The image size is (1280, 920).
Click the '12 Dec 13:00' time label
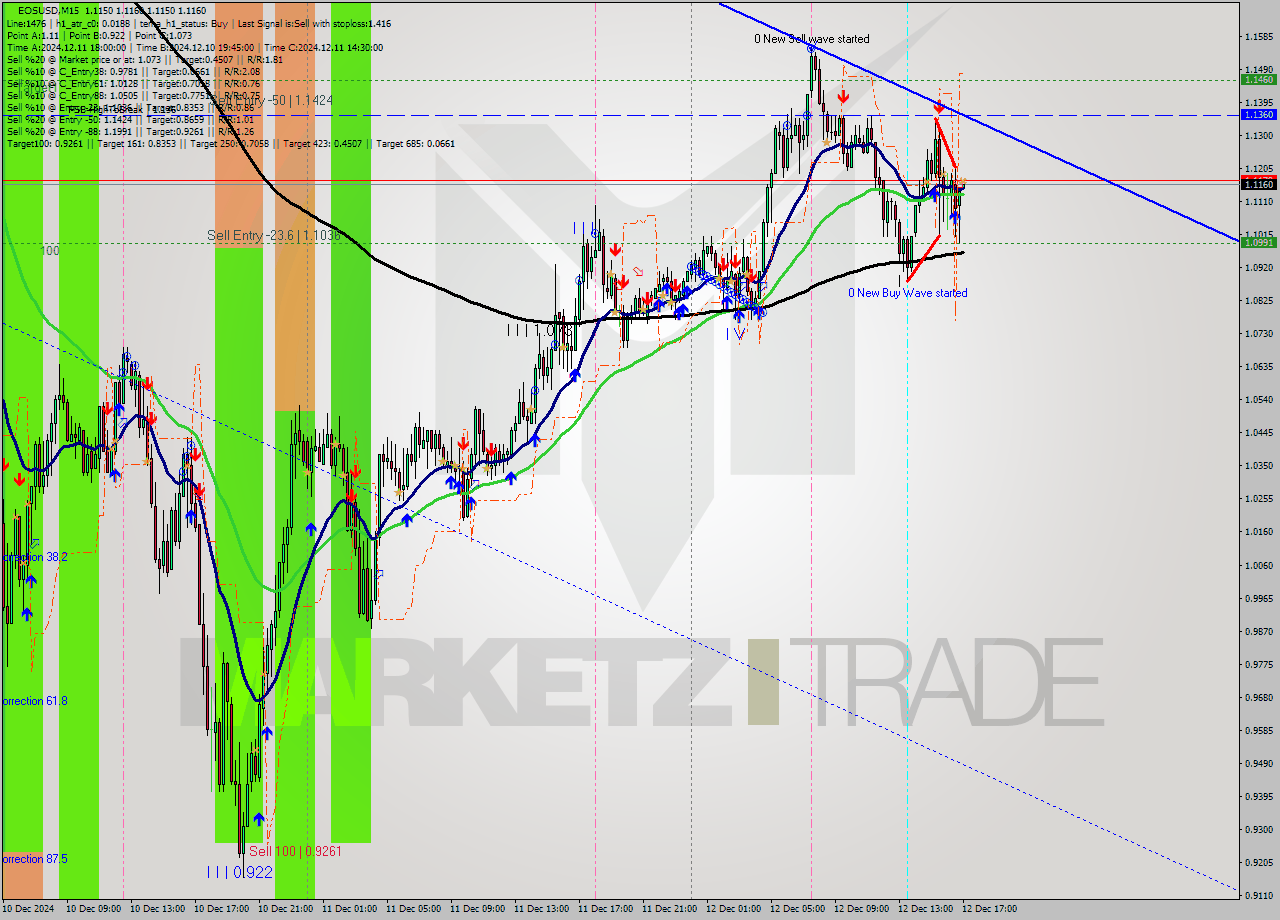click(925, 909)
